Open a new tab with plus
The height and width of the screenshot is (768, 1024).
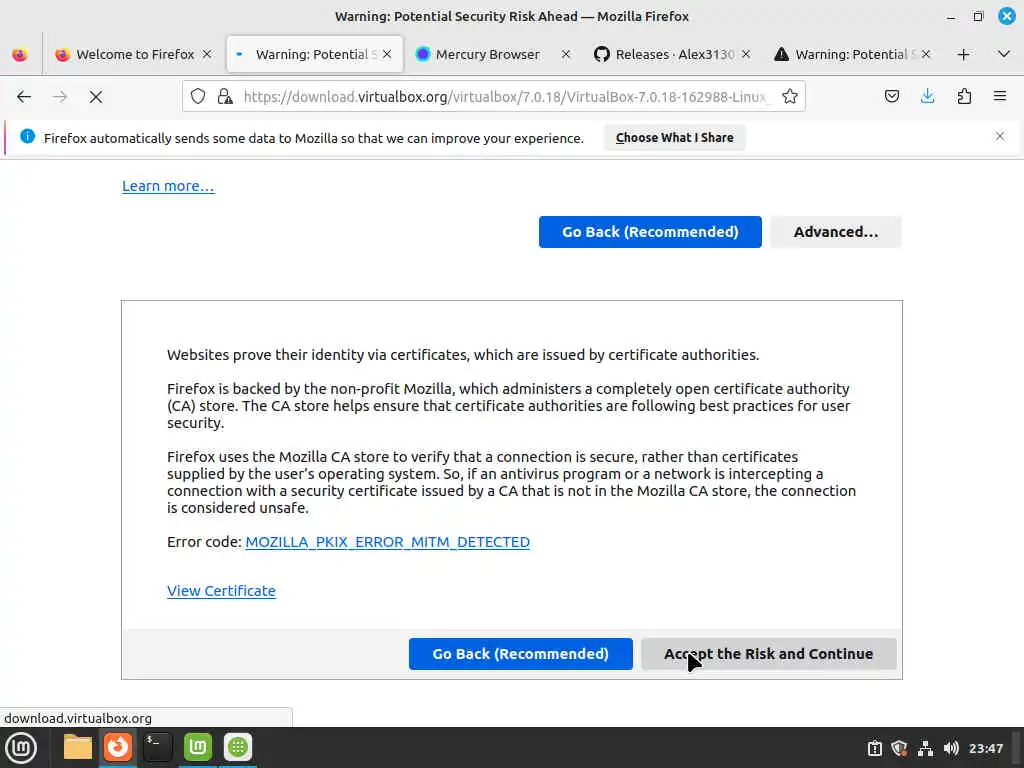[963, 54]
